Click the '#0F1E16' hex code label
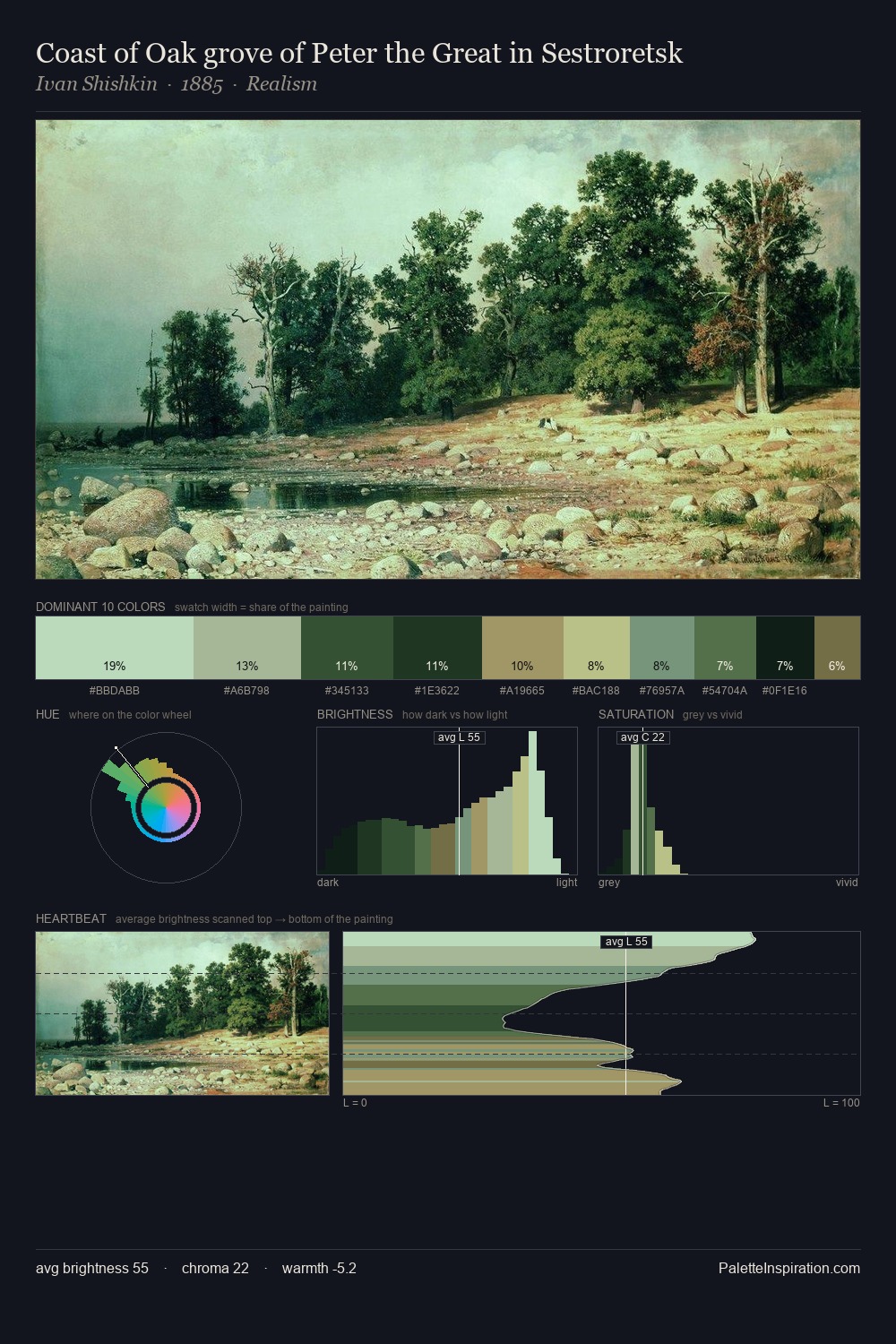This screenshot has height=1344, width=896. tap(785, 691)
